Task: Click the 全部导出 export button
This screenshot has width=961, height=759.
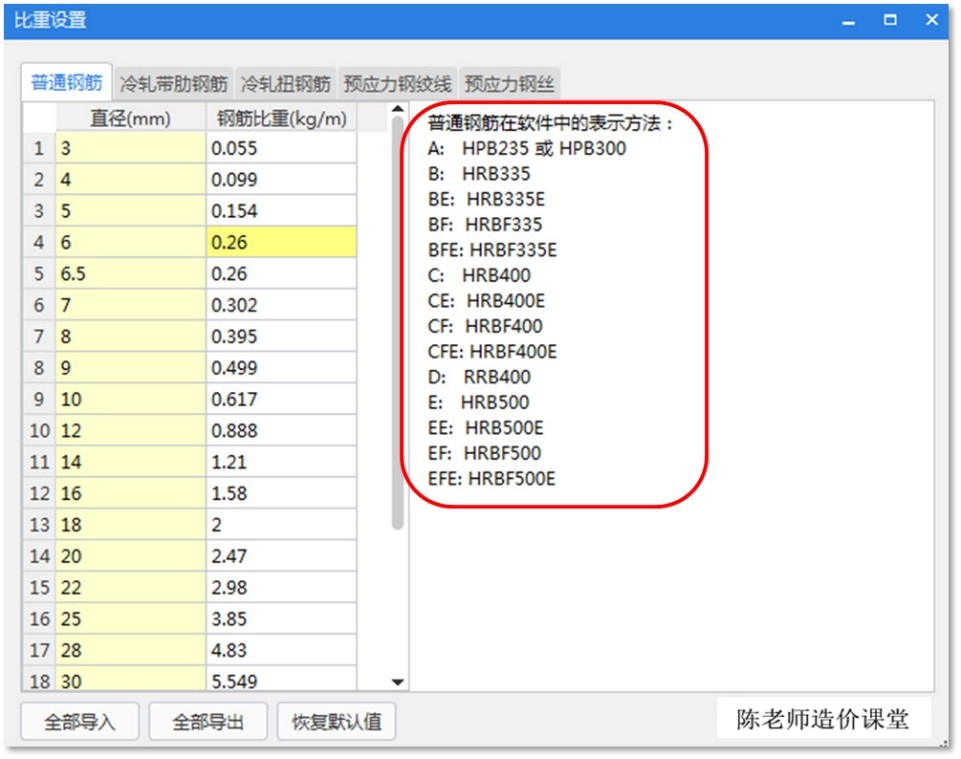Action: pyautogui.click(x=207, y=720)
